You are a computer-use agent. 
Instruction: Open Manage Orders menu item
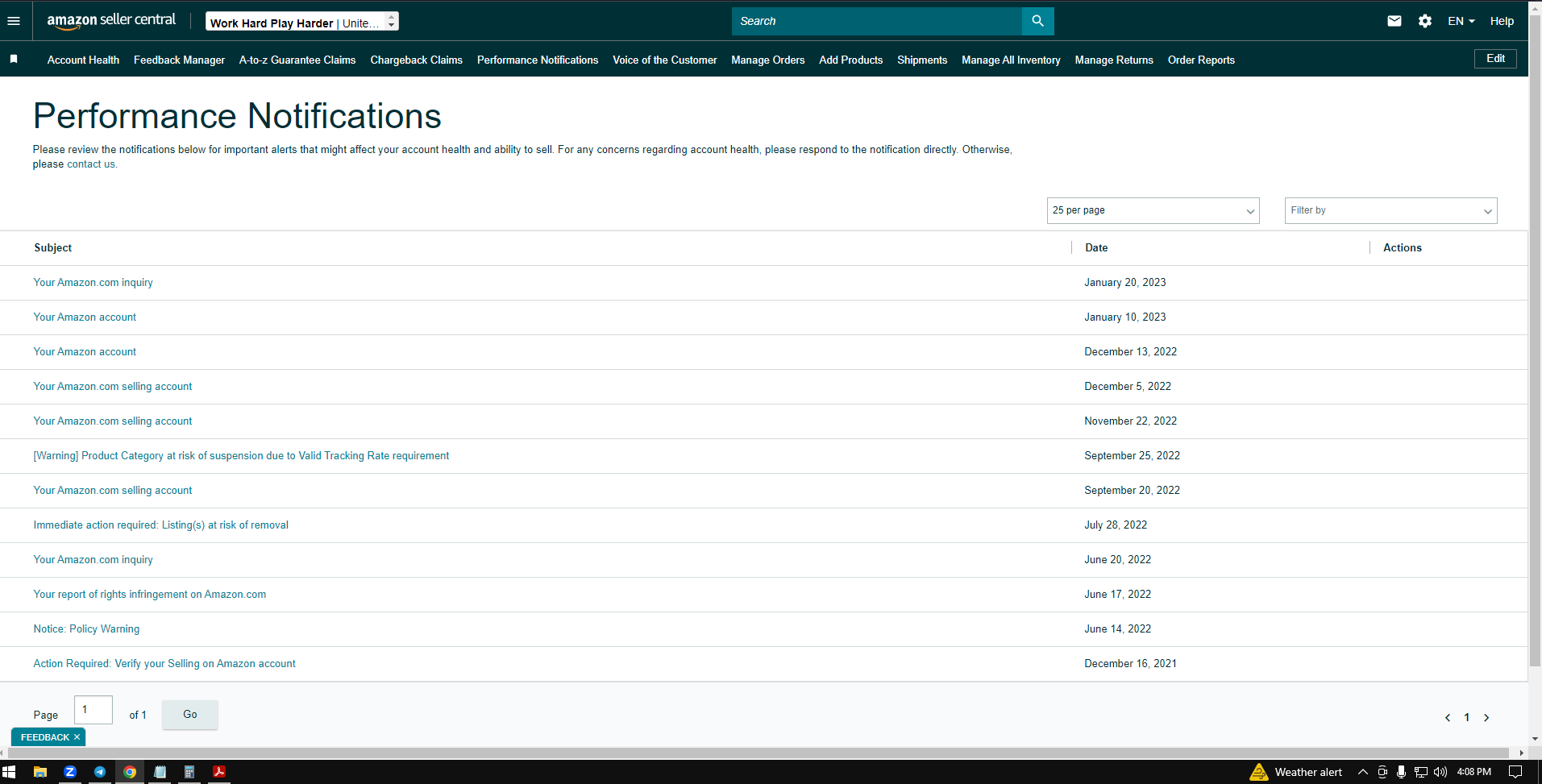(768, 60)
